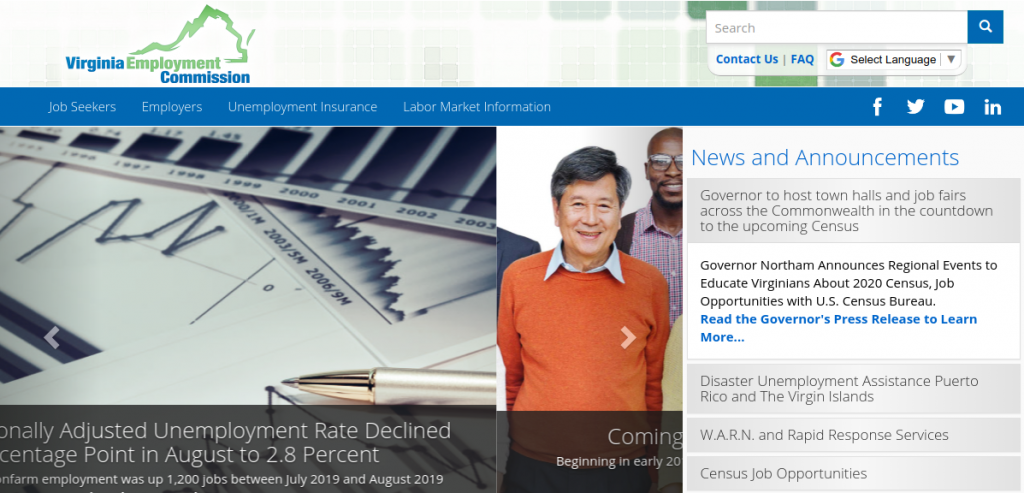Advance carousel with right arrow
This screenshot has width=1024, height=493.
point(628,338)
